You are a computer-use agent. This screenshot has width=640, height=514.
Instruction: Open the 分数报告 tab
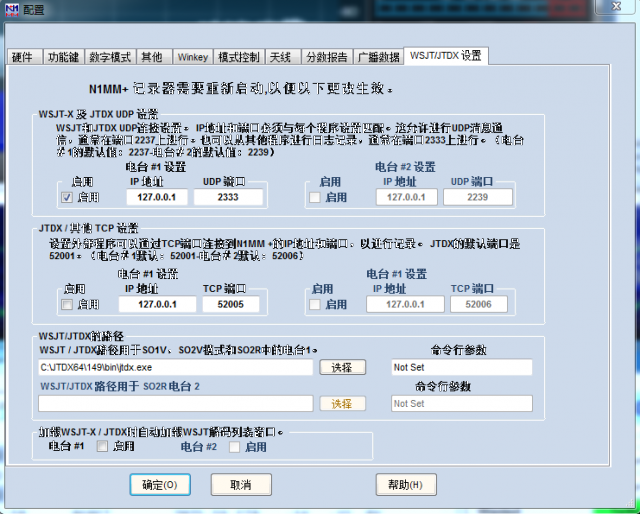[327, 57]
